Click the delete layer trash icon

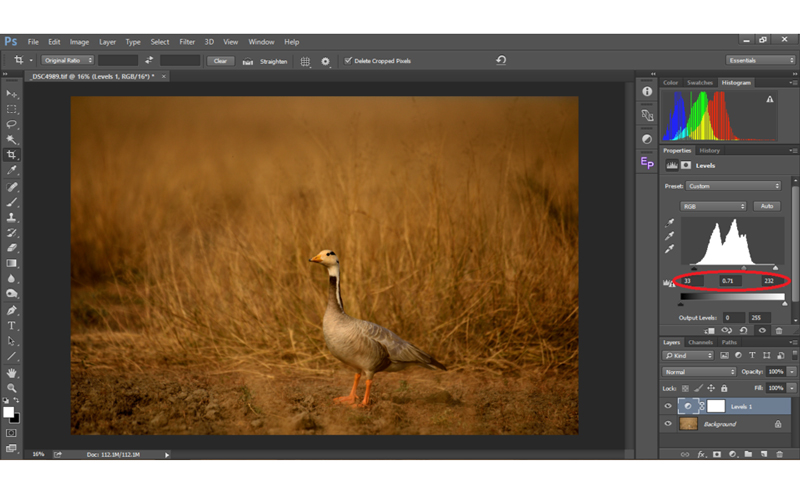pos(777,453)
